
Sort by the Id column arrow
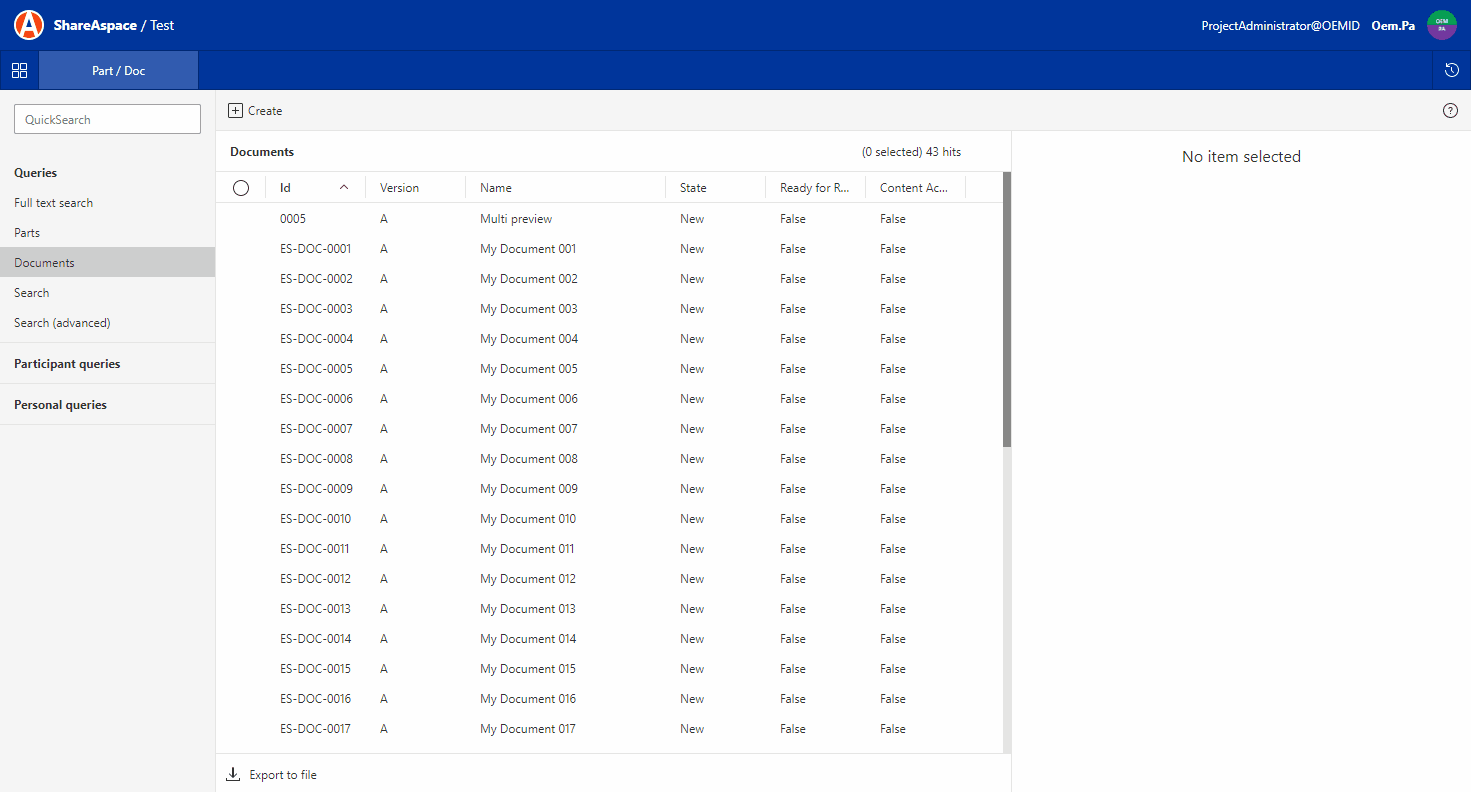pyautogui.click(x=344, y=188)
